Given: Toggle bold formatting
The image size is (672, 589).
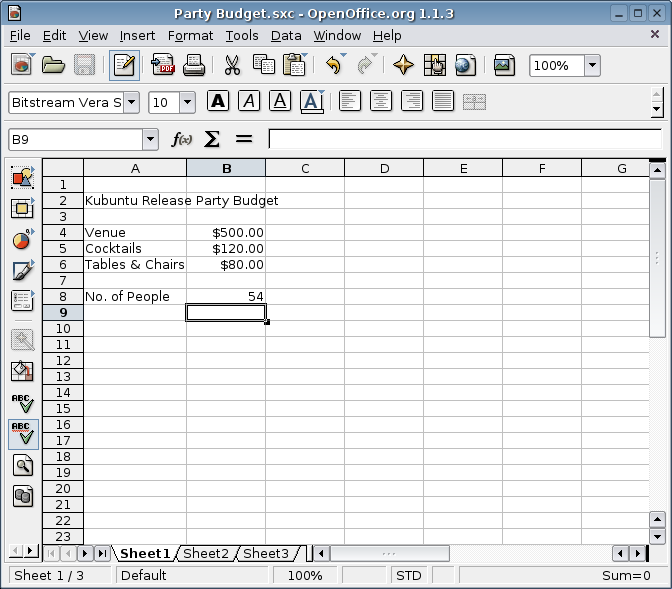Looking at the screenshot, I should (218, 101).
